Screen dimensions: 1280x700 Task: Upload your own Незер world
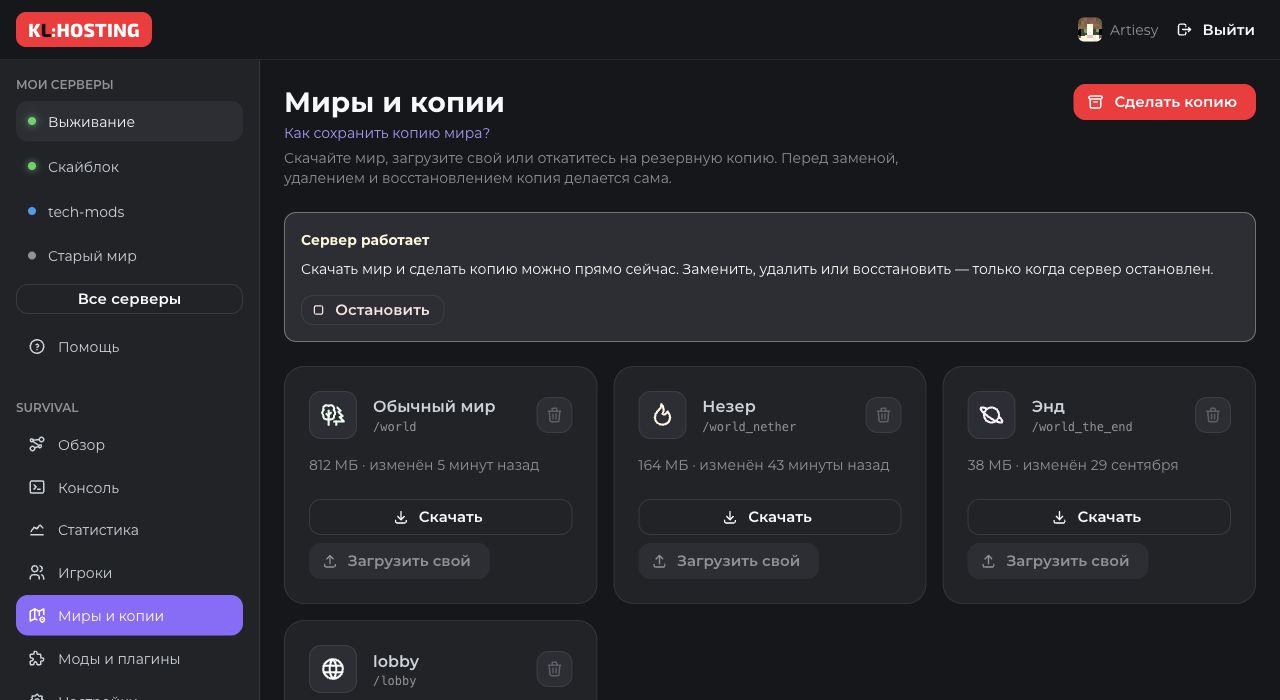[728, 561]
